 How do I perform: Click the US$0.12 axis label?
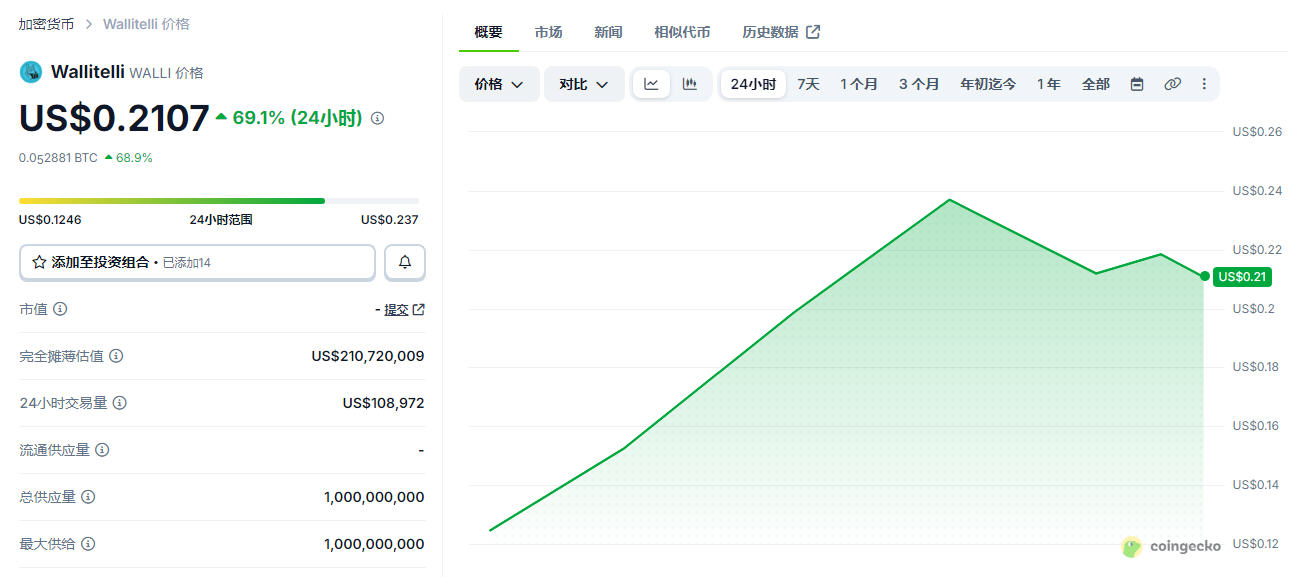(1257, 544)
